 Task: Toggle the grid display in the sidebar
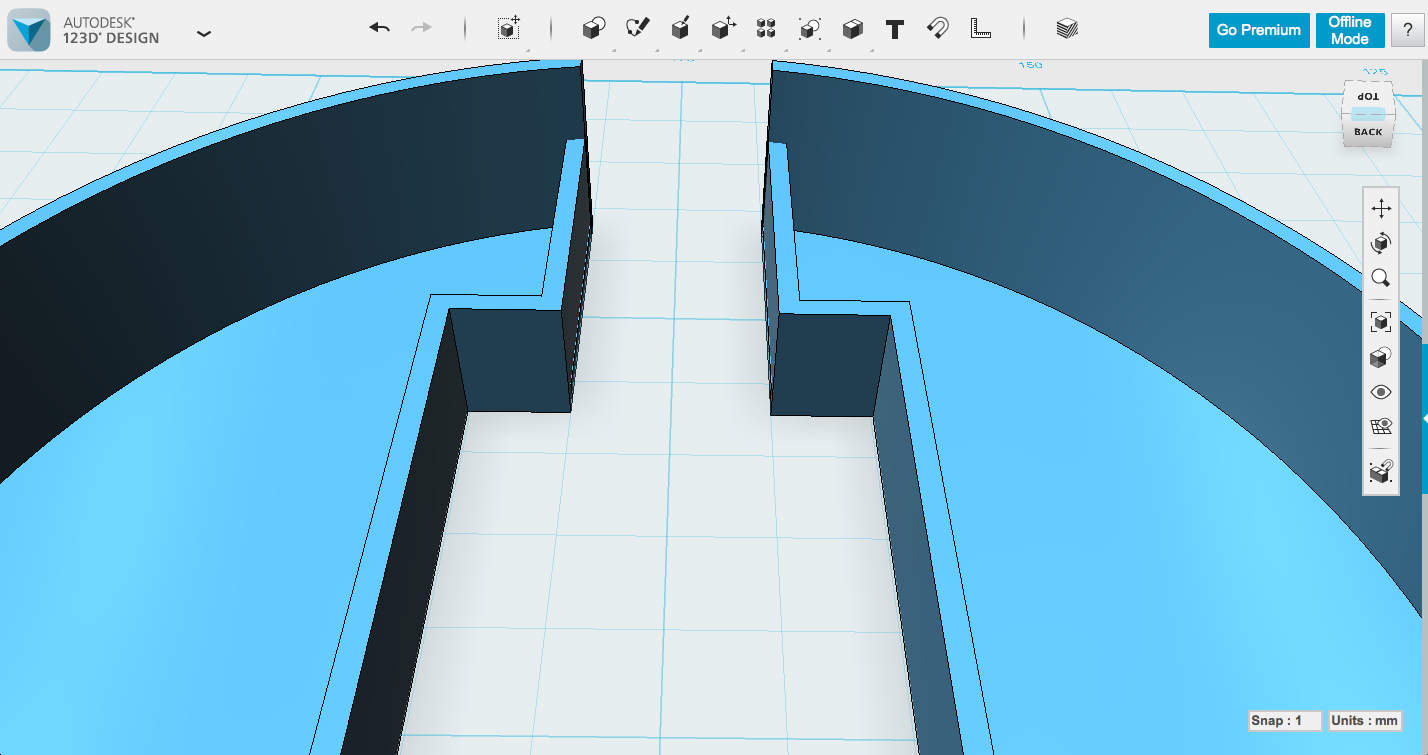pyautogui.click(x=1381, y=426)
